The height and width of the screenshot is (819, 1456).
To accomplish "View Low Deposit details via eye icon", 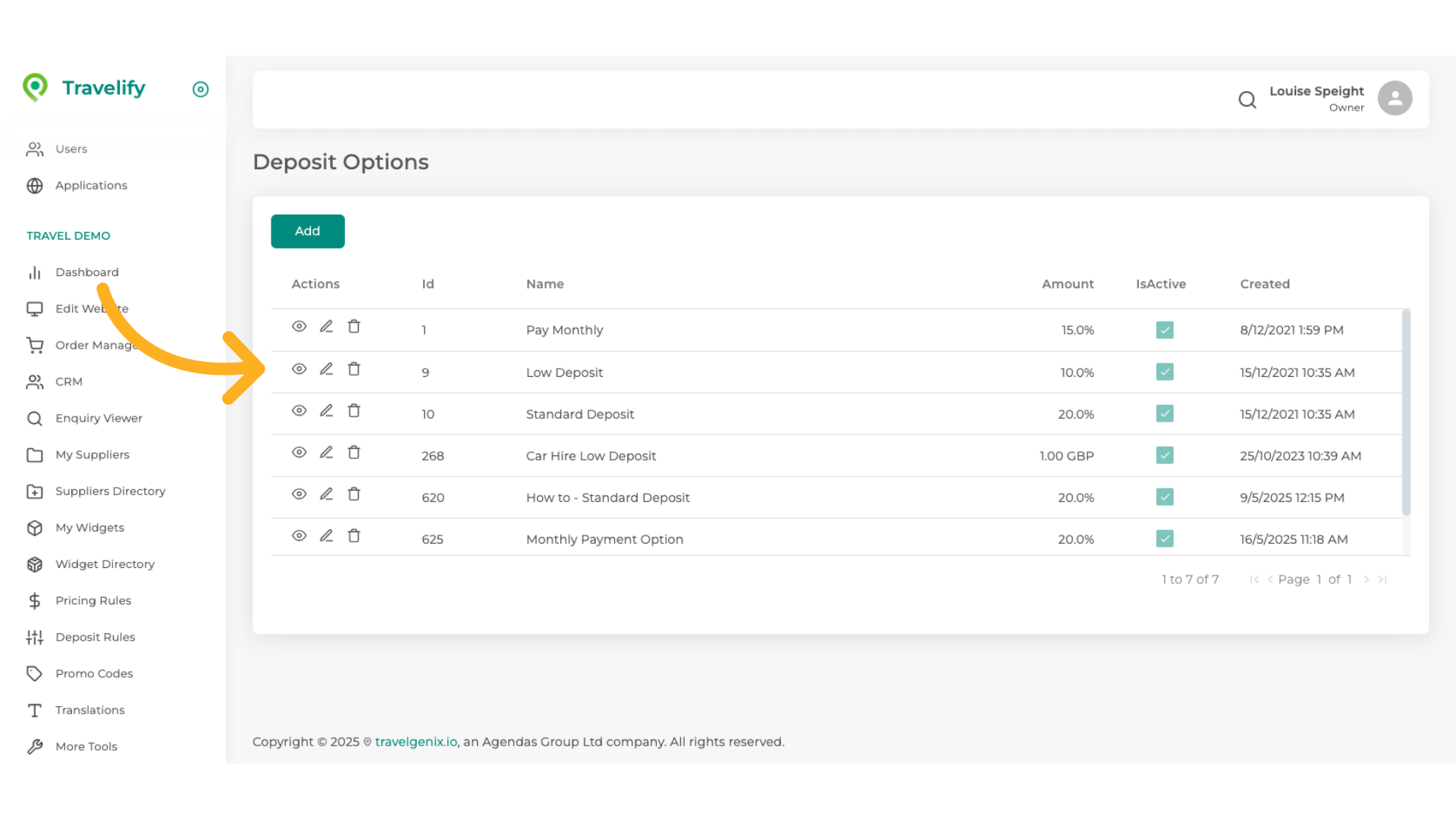I will pyautogui.click(x=299, y=369).
